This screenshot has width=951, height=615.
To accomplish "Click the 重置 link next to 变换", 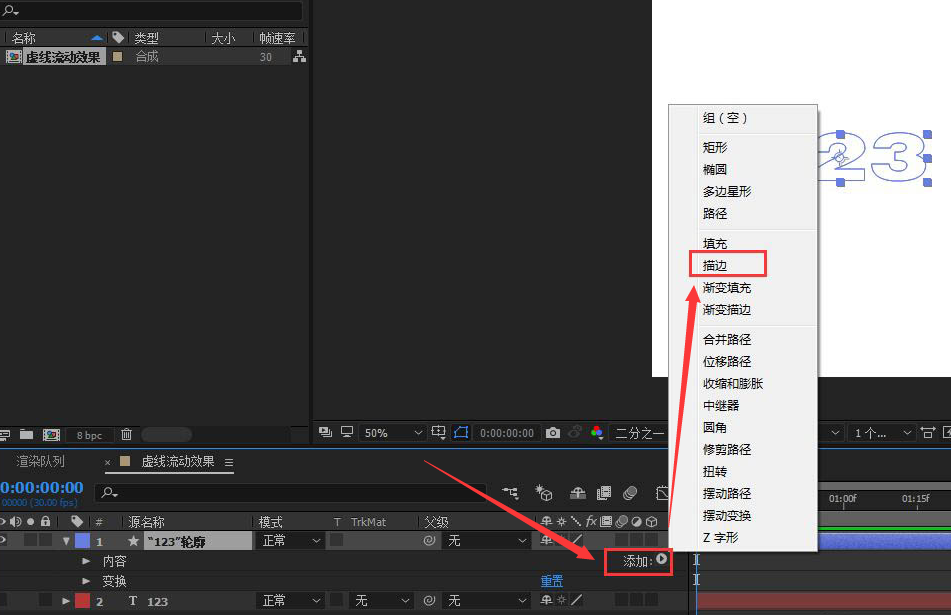I will click(x=551, y=581).
